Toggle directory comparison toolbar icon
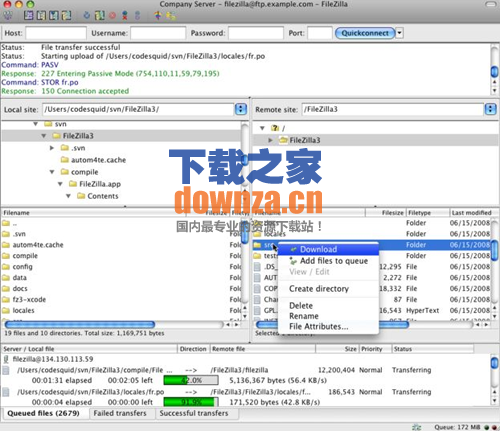 pos(171,15)
